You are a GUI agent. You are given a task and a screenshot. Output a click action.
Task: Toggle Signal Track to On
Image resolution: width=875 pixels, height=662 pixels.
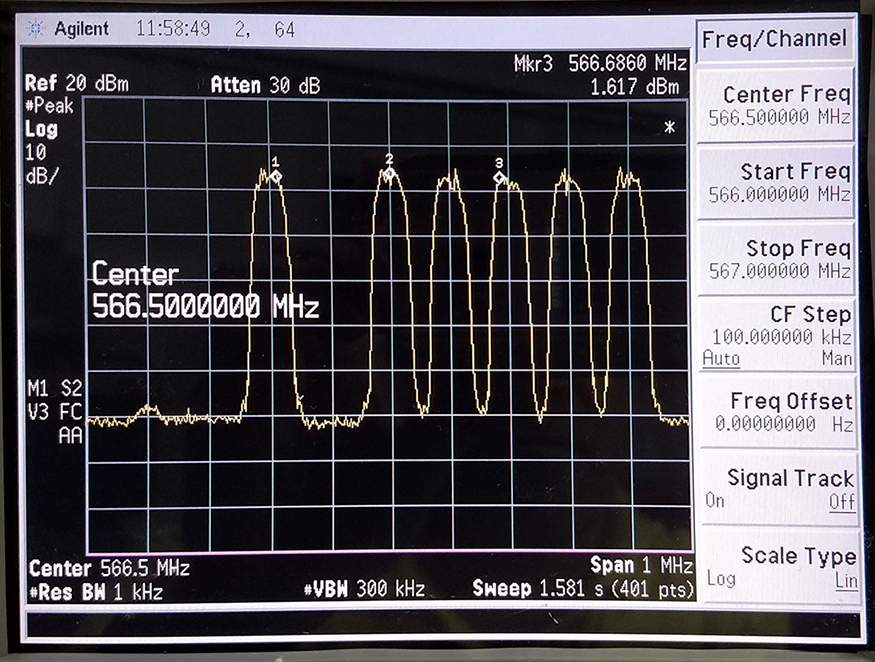715,501
